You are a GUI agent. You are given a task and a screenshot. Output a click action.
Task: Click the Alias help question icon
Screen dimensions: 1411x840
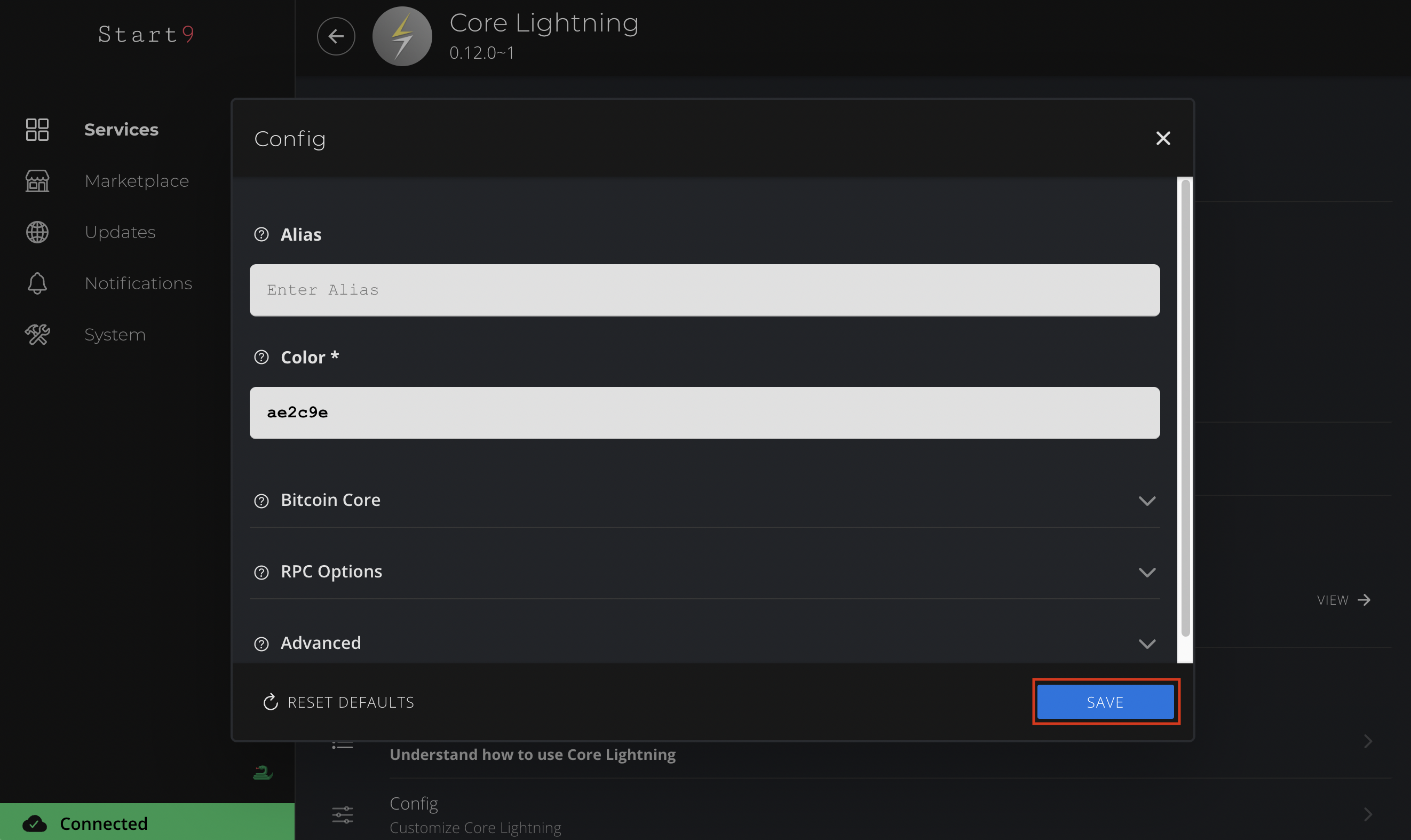261,234
